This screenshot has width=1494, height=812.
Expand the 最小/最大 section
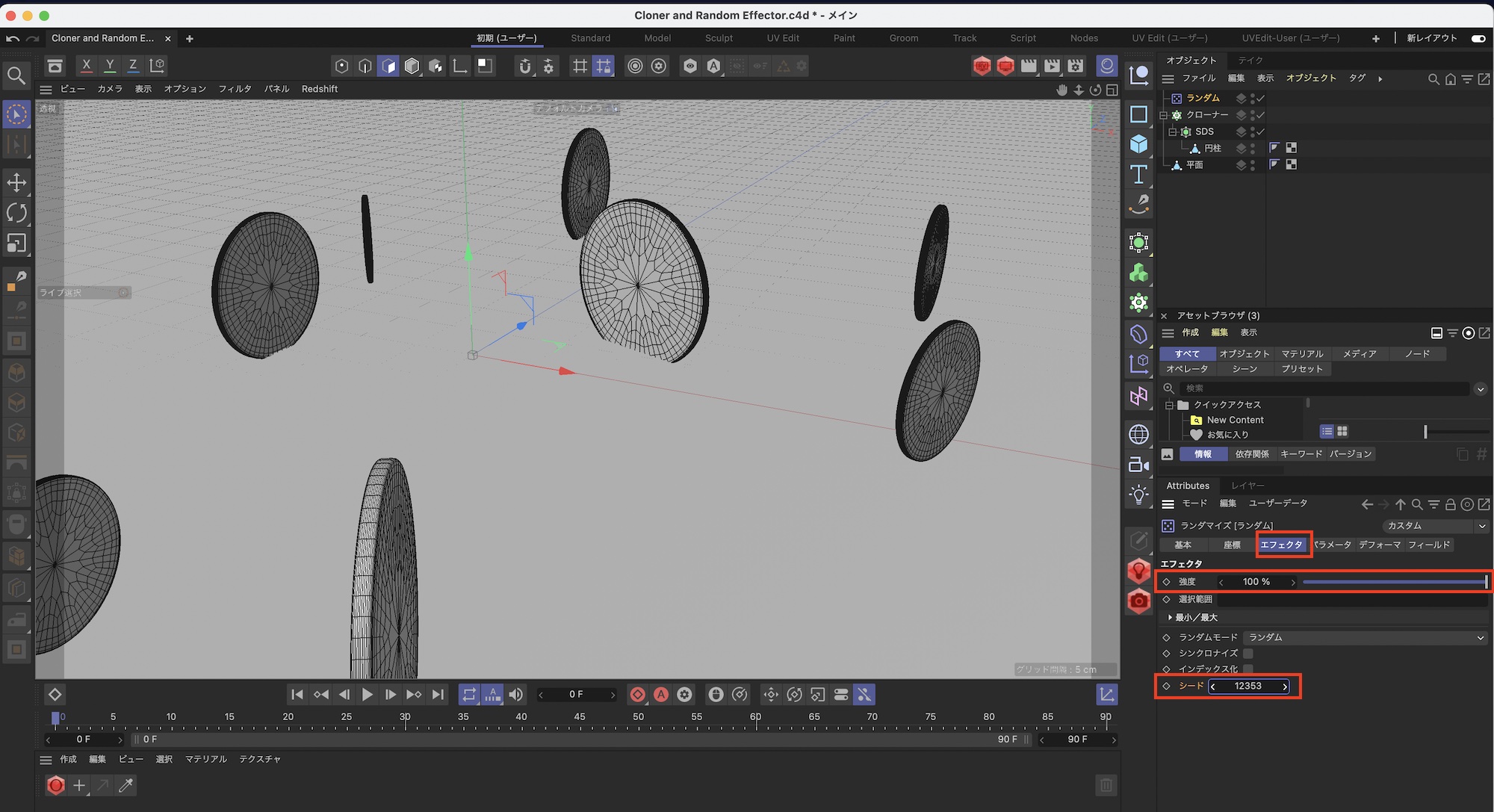(1171, 618)
